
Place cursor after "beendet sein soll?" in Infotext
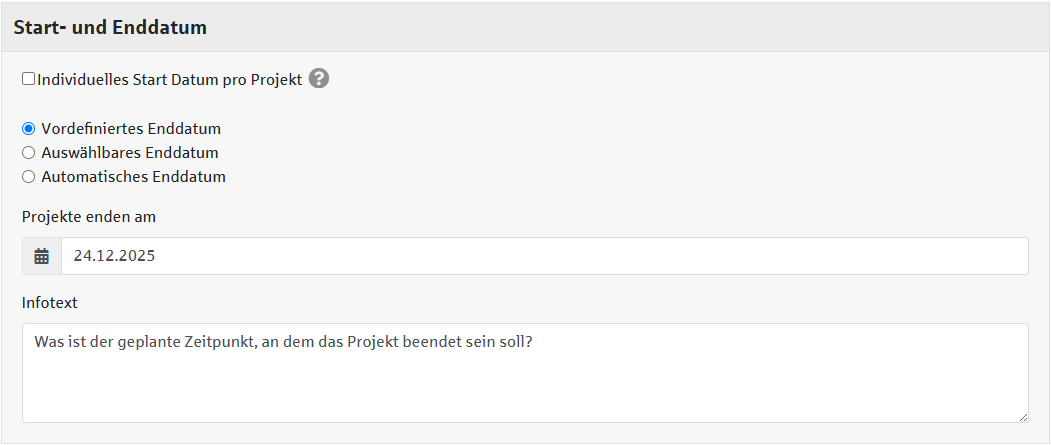(x=533, y=342)
